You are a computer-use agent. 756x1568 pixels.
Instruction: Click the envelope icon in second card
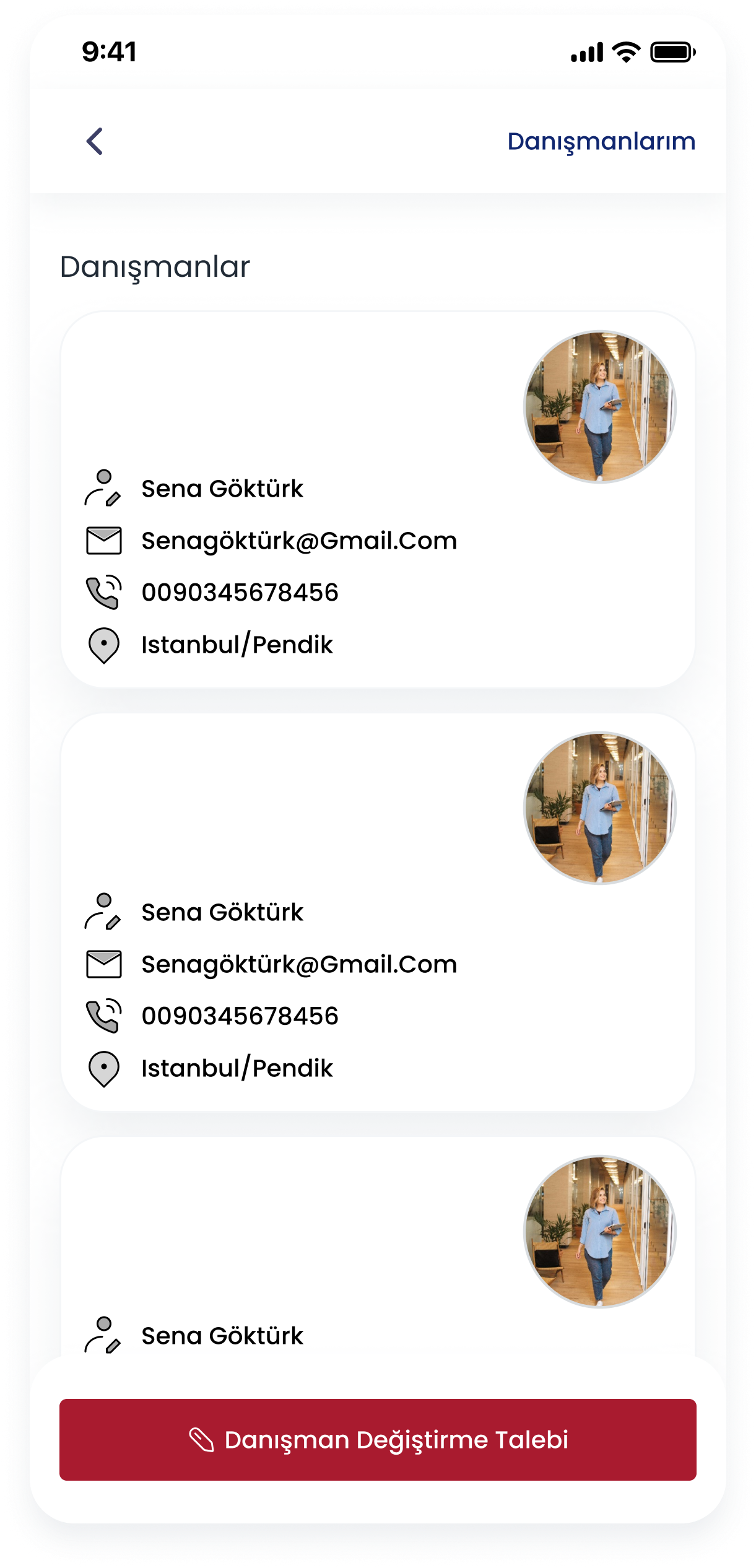coord(103,964)
